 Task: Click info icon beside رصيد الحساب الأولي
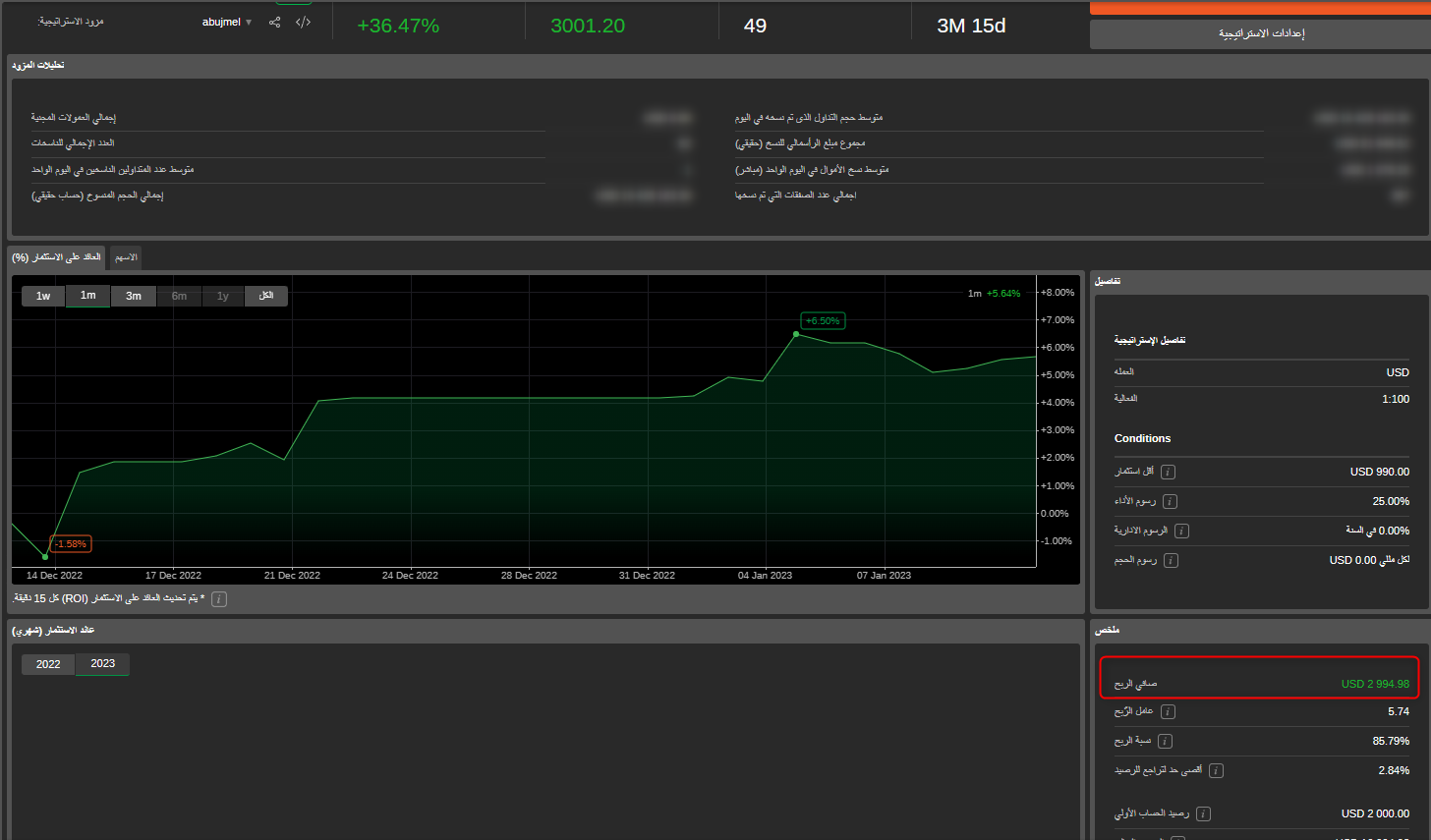point(1203,813)
